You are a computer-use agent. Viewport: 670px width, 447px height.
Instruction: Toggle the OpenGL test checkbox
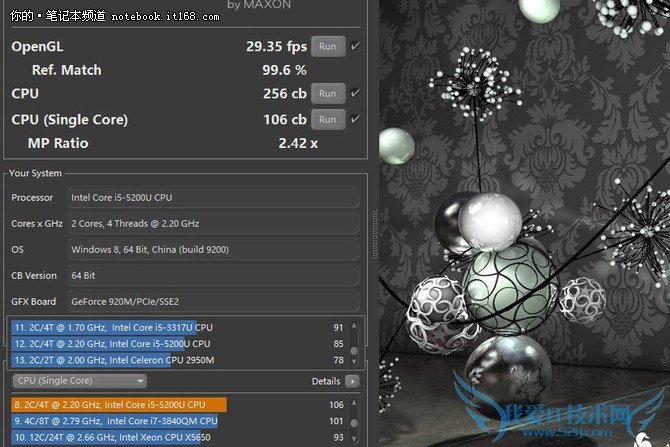(355, 46)
